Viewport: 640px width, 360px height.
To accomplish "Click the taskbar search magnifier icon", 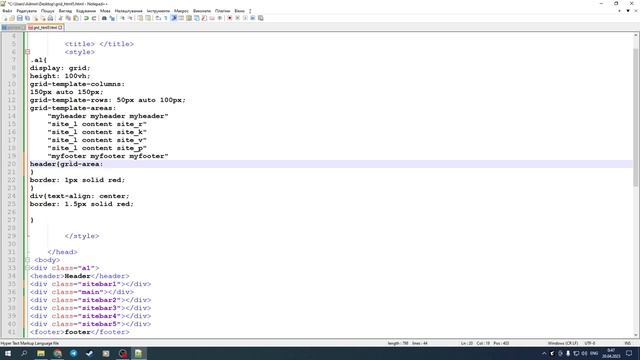I will click(x=24, y=353).
